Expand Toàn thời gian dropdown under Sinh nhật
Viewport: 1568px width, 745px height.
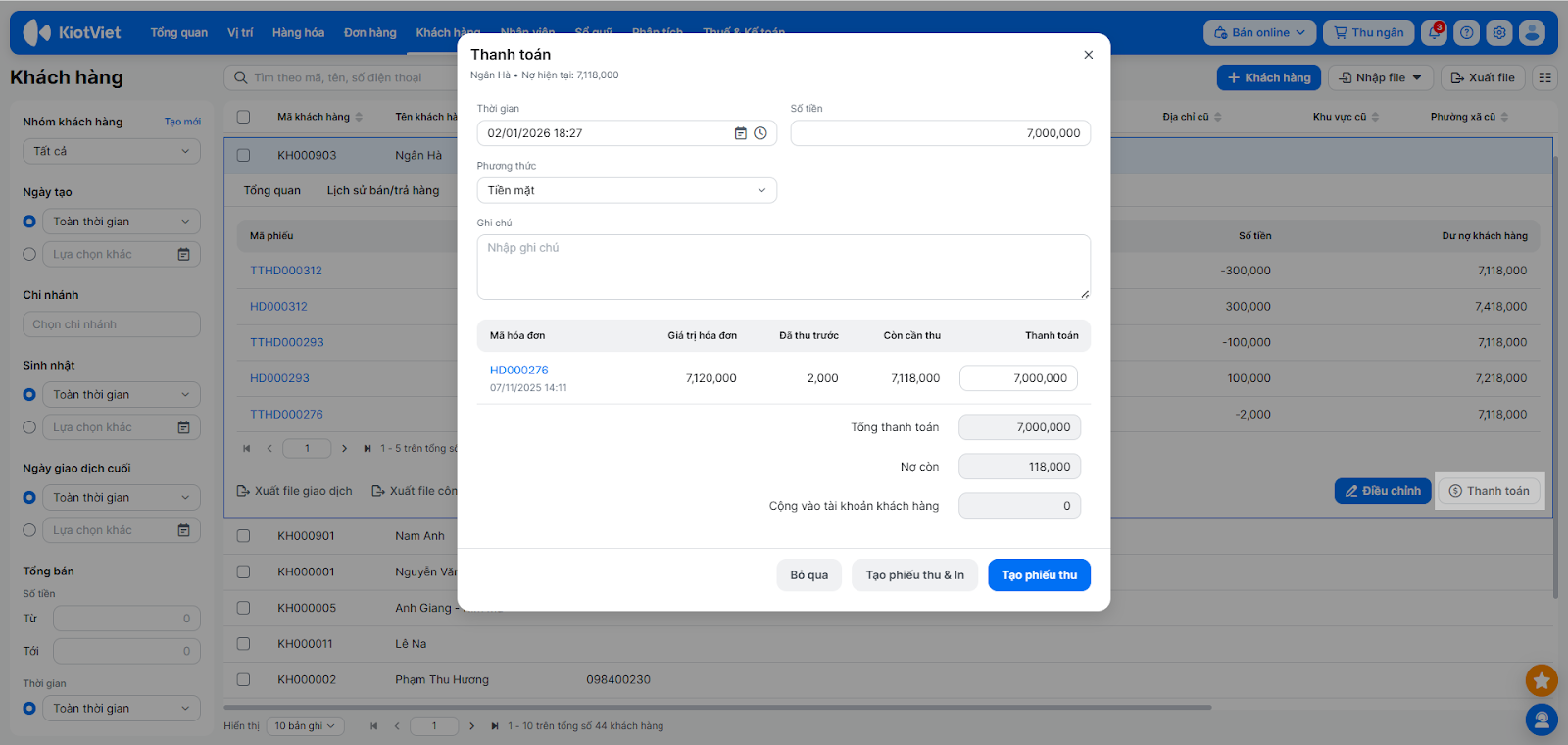[x=122, y=395]
